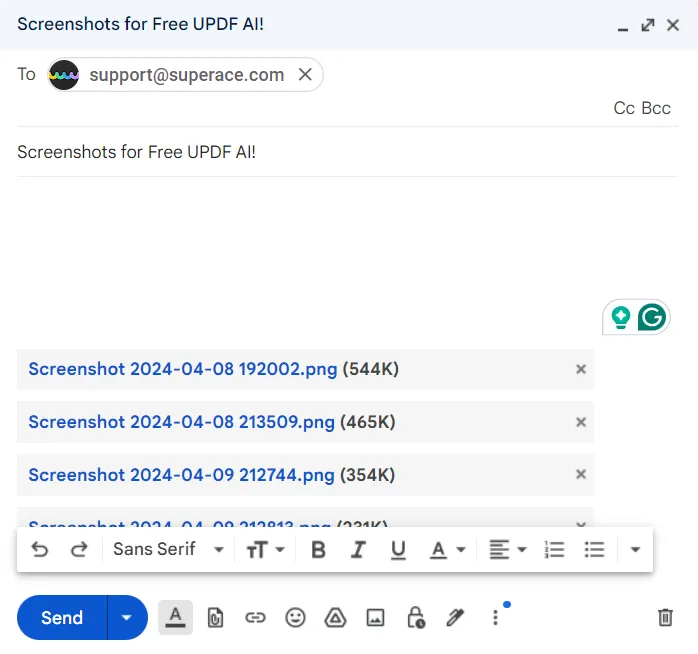The image size is (698, 654).
Task: Click the insert signature pen icon
Action: click(455, 618)
